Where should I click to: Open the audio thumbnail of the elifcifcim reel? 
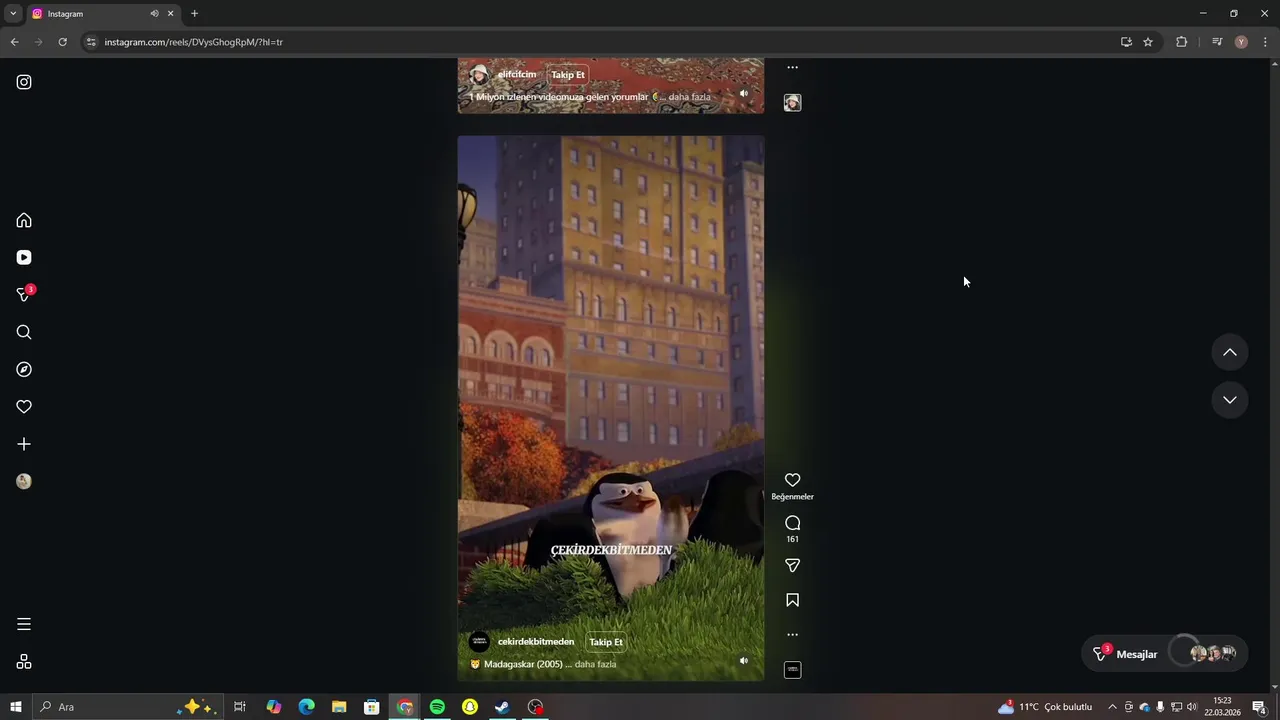(792, 103)
